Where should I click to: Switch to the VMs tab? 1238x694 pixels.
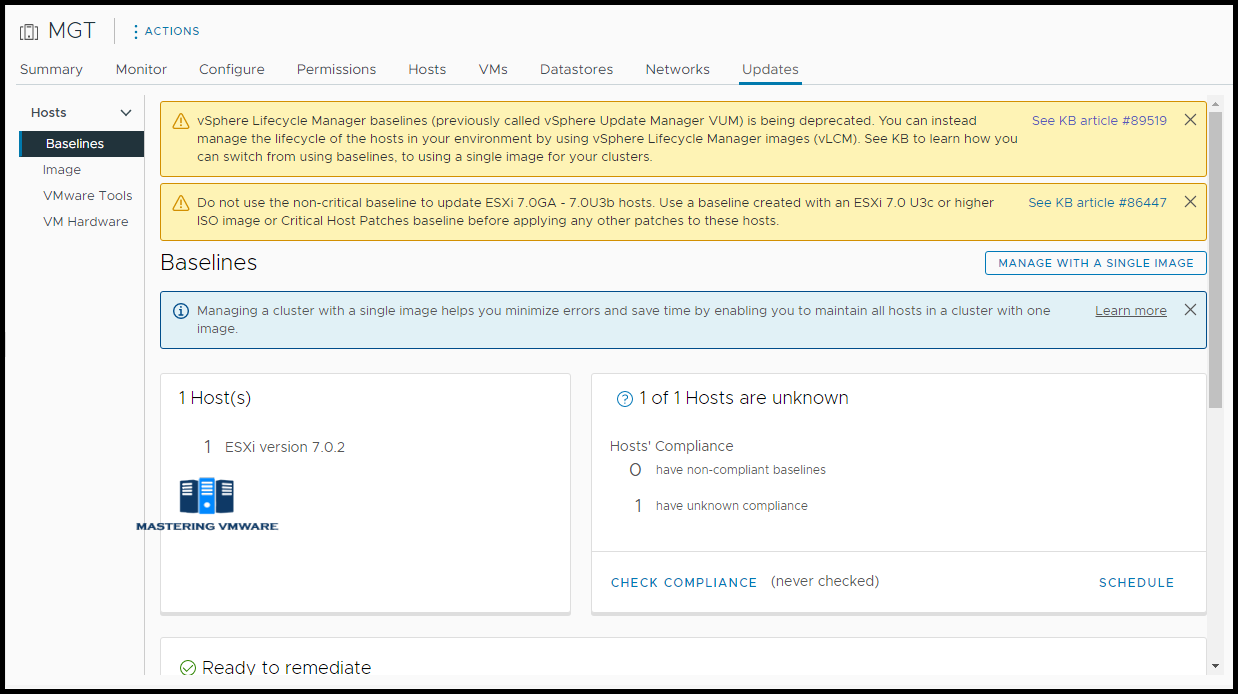pyautogui.click(x=493, y=70)
